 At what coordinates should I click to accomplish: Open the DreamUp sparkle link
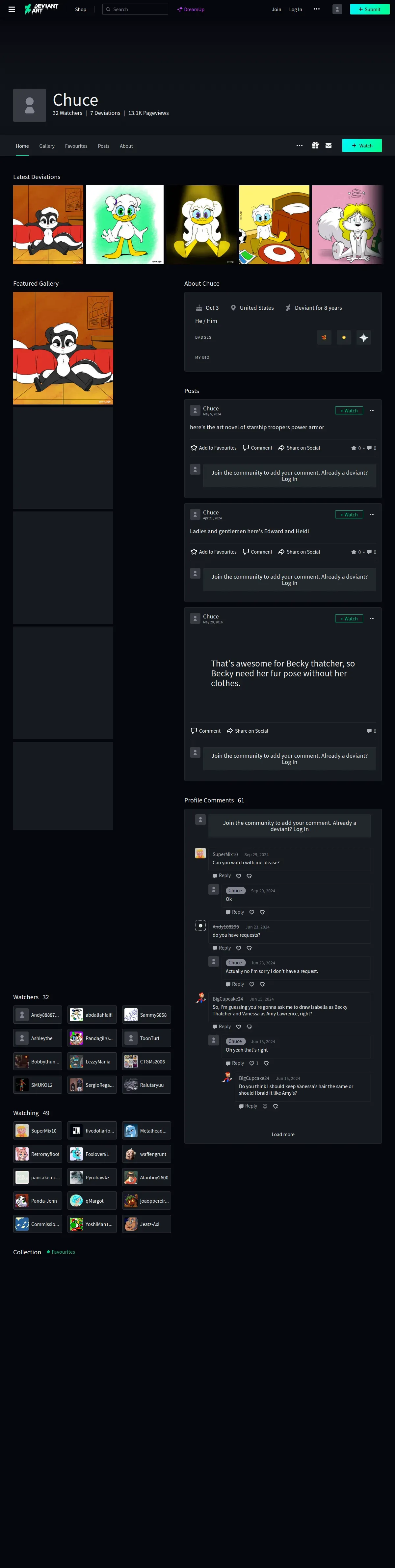tap(191, 9)
